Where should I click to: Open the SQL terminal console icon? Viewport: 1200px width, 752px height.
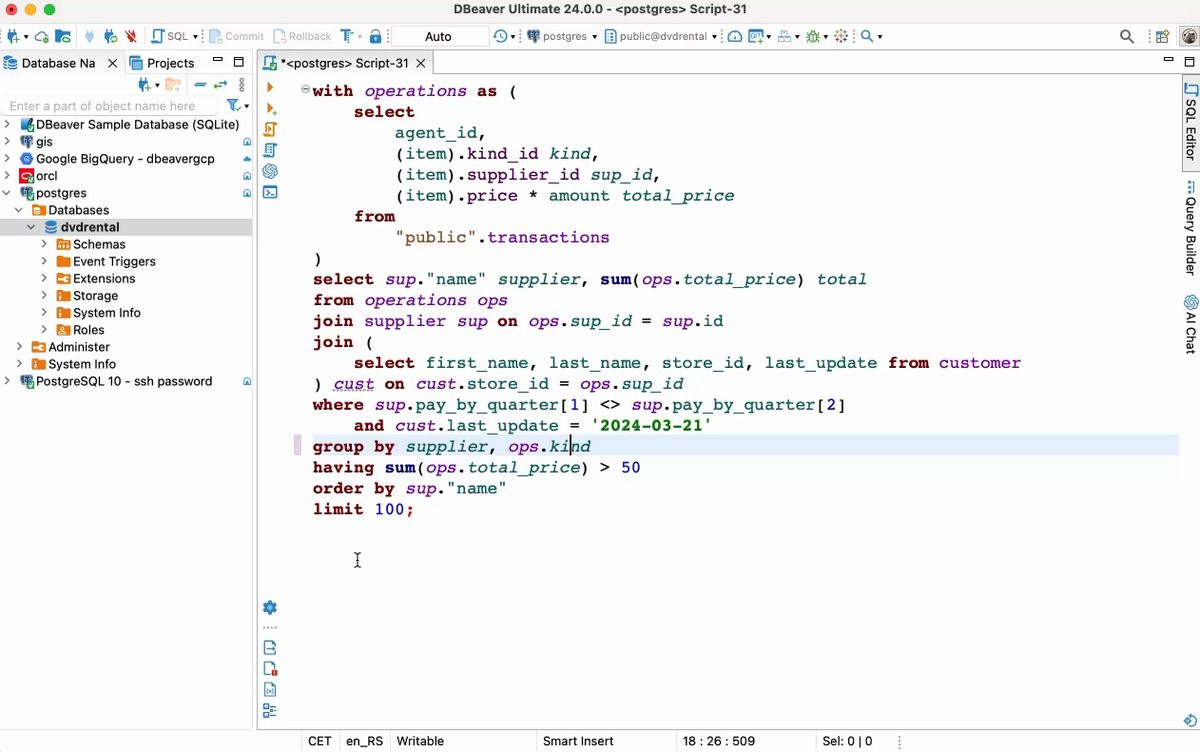tap(270, 192)
